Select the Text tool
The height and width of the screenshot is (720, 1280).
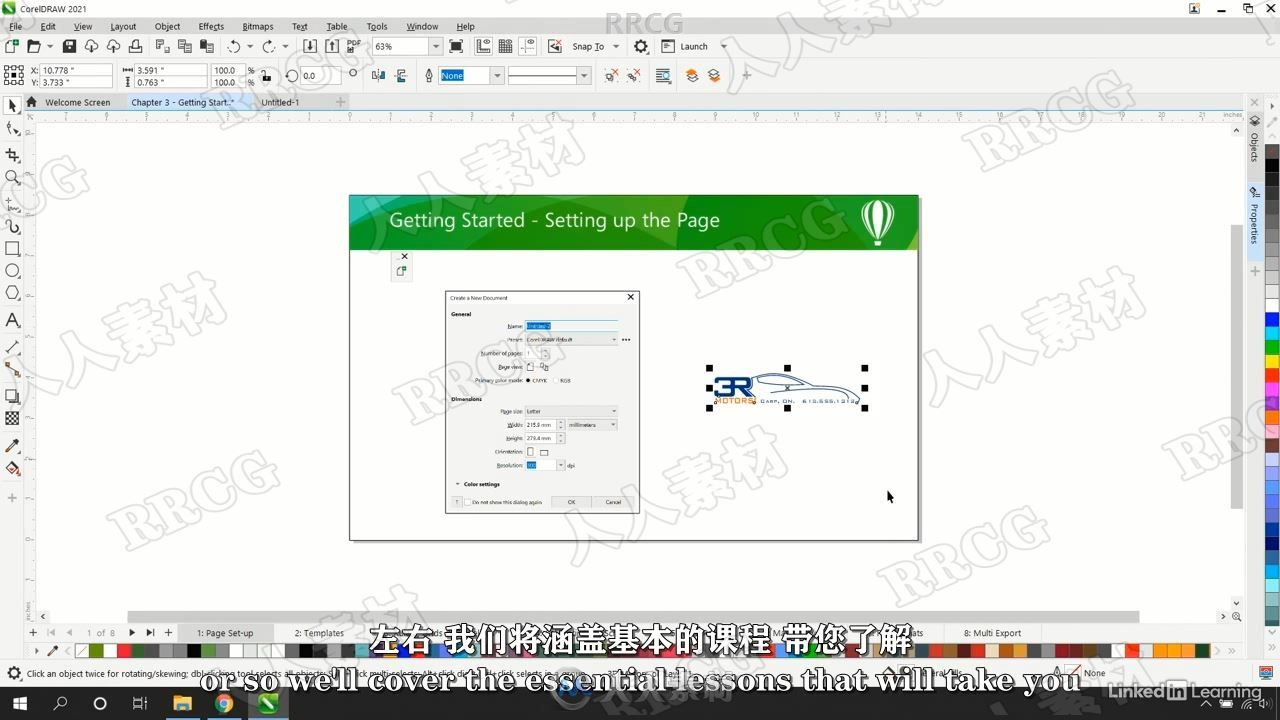(12, 320)
